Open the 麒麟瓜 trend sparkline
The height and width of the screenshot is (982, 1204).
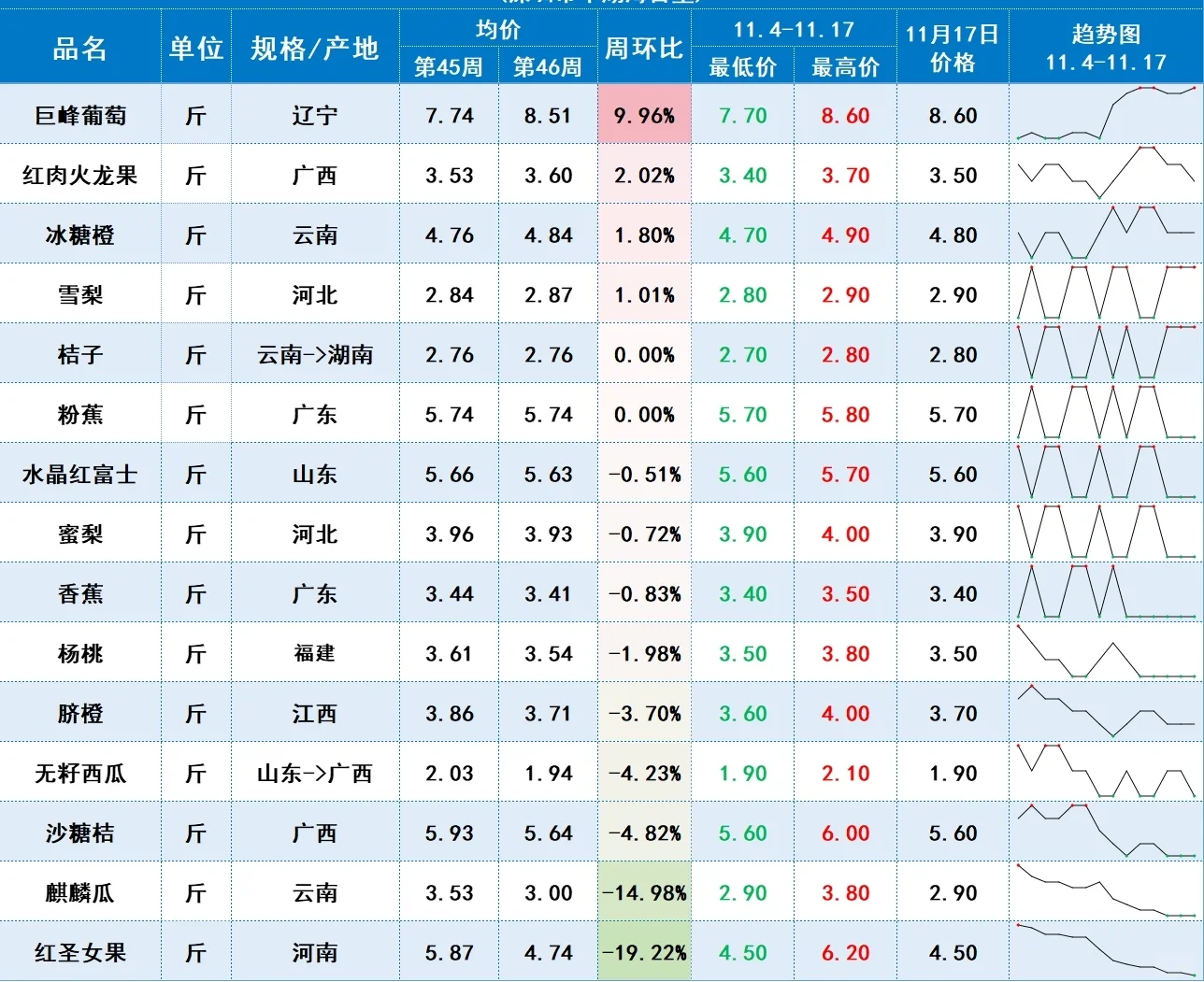(x=1106, y=891)
